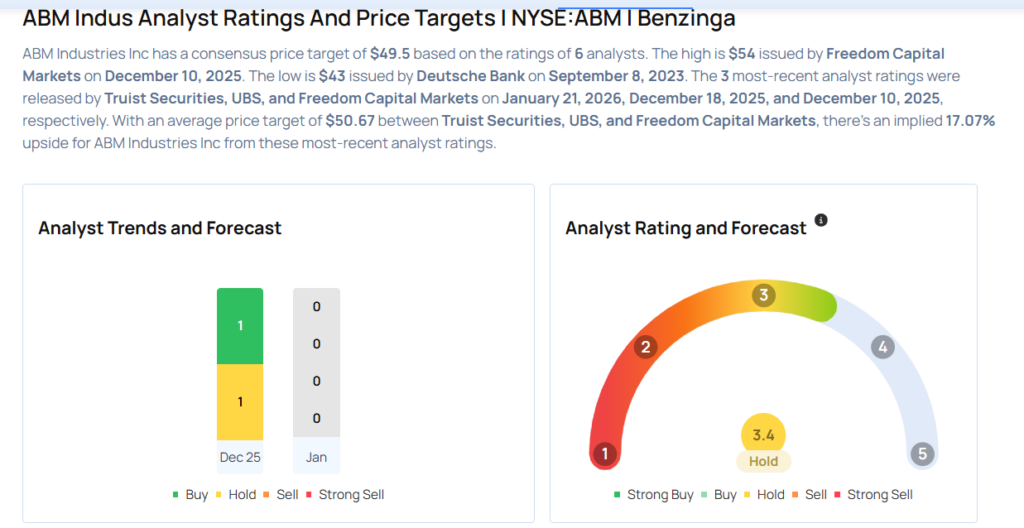
Task: Click the green Buy segment of Dec 25 bar
Action: (x=240, y=326)
